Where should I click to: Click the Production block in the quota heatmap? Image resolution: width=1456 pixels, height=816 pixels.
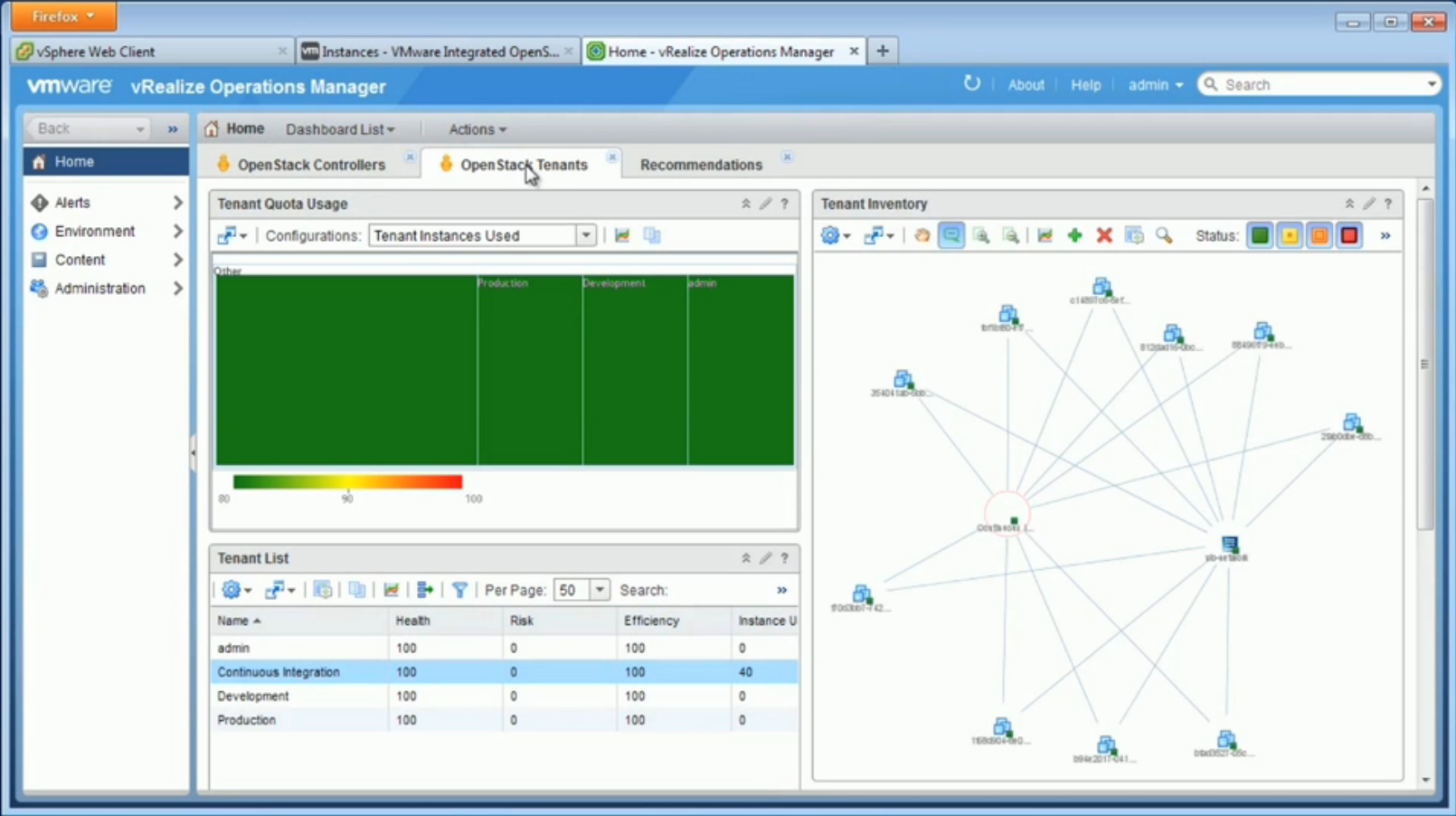coord(530,371)
